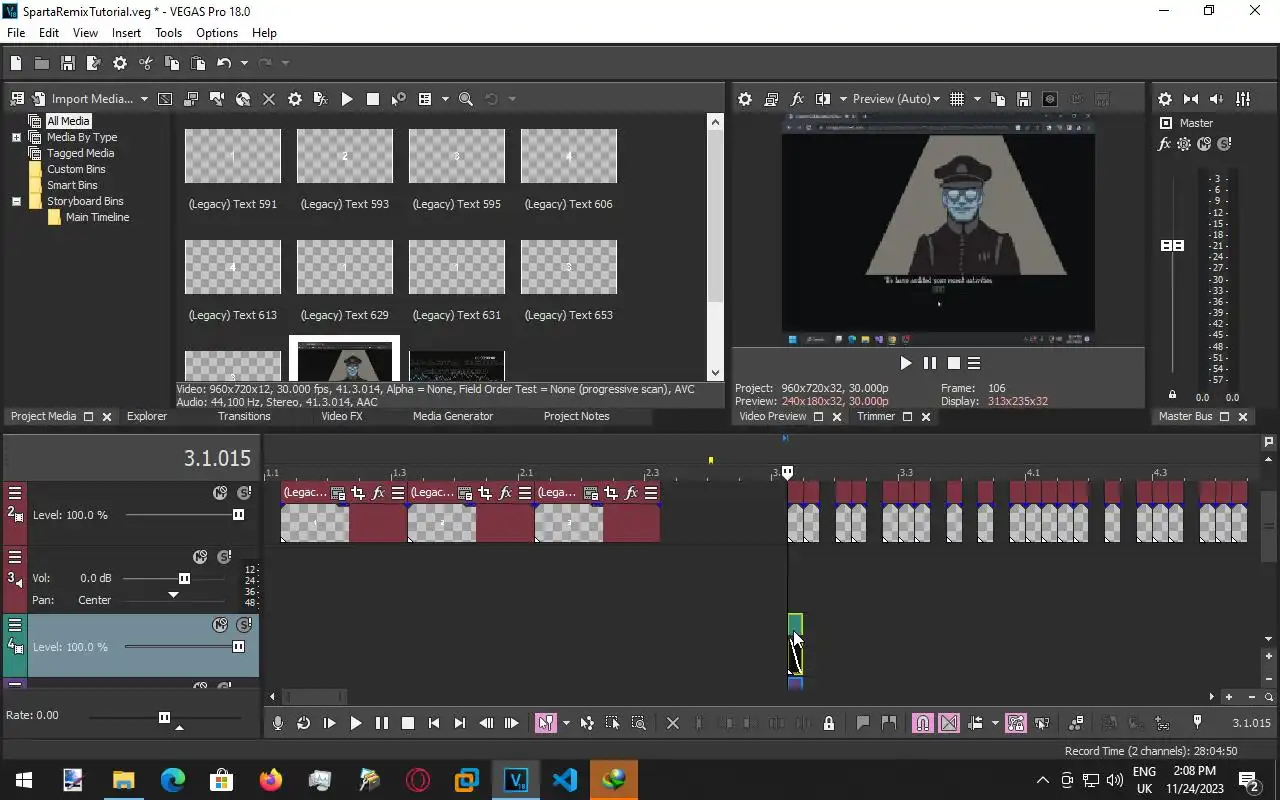The image size is (1280, 800).
Task: Toggle Split Screen View in preview
Action: (823, 99)
